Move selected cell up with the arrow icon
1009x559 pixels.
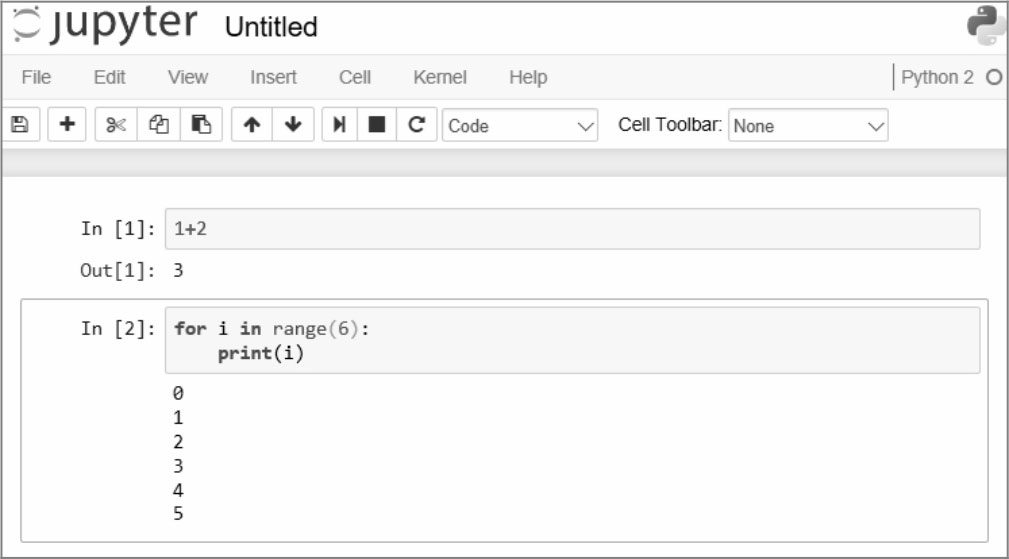(252, 124)
